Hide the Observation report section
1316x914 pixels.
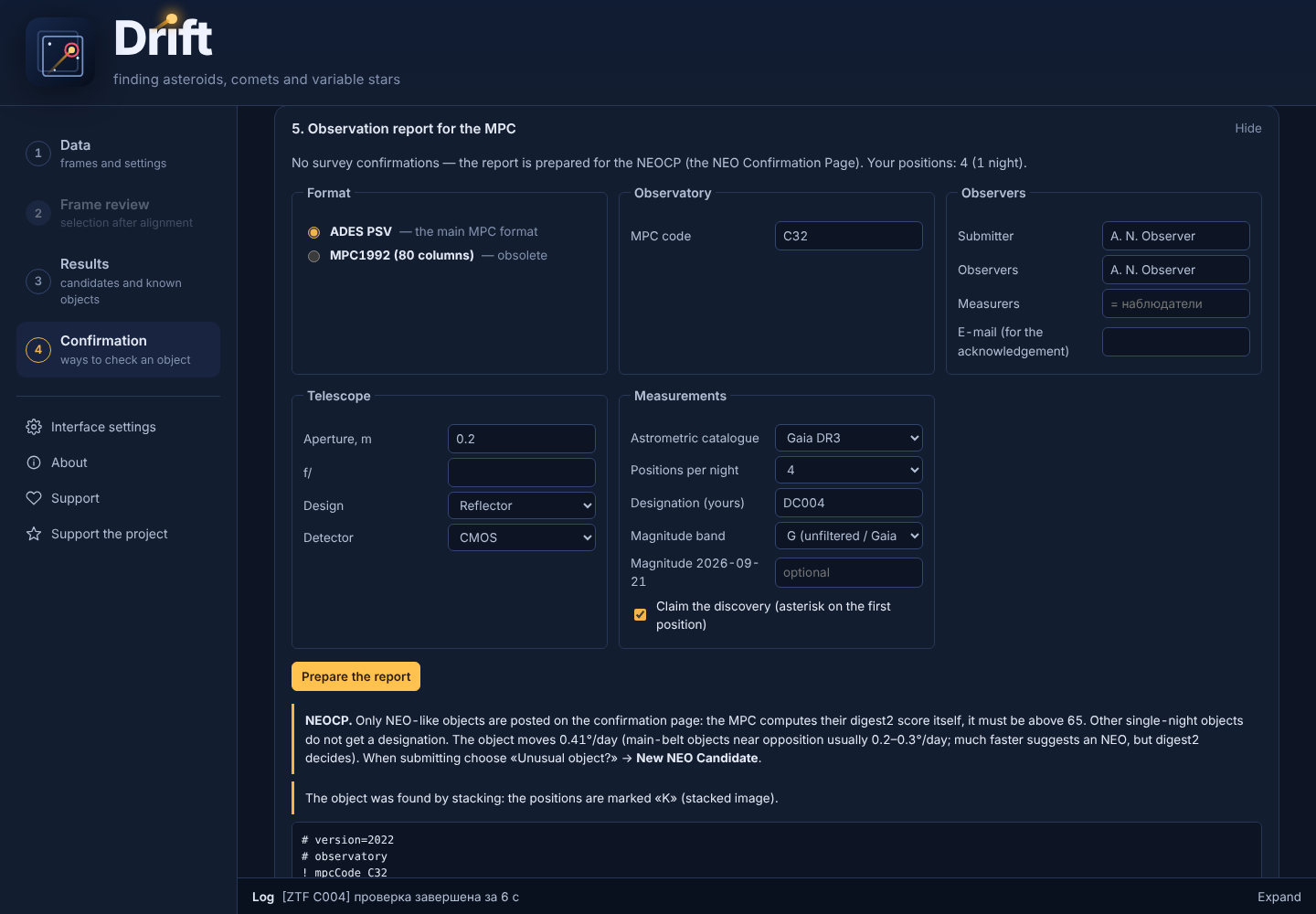[1247, 128]
